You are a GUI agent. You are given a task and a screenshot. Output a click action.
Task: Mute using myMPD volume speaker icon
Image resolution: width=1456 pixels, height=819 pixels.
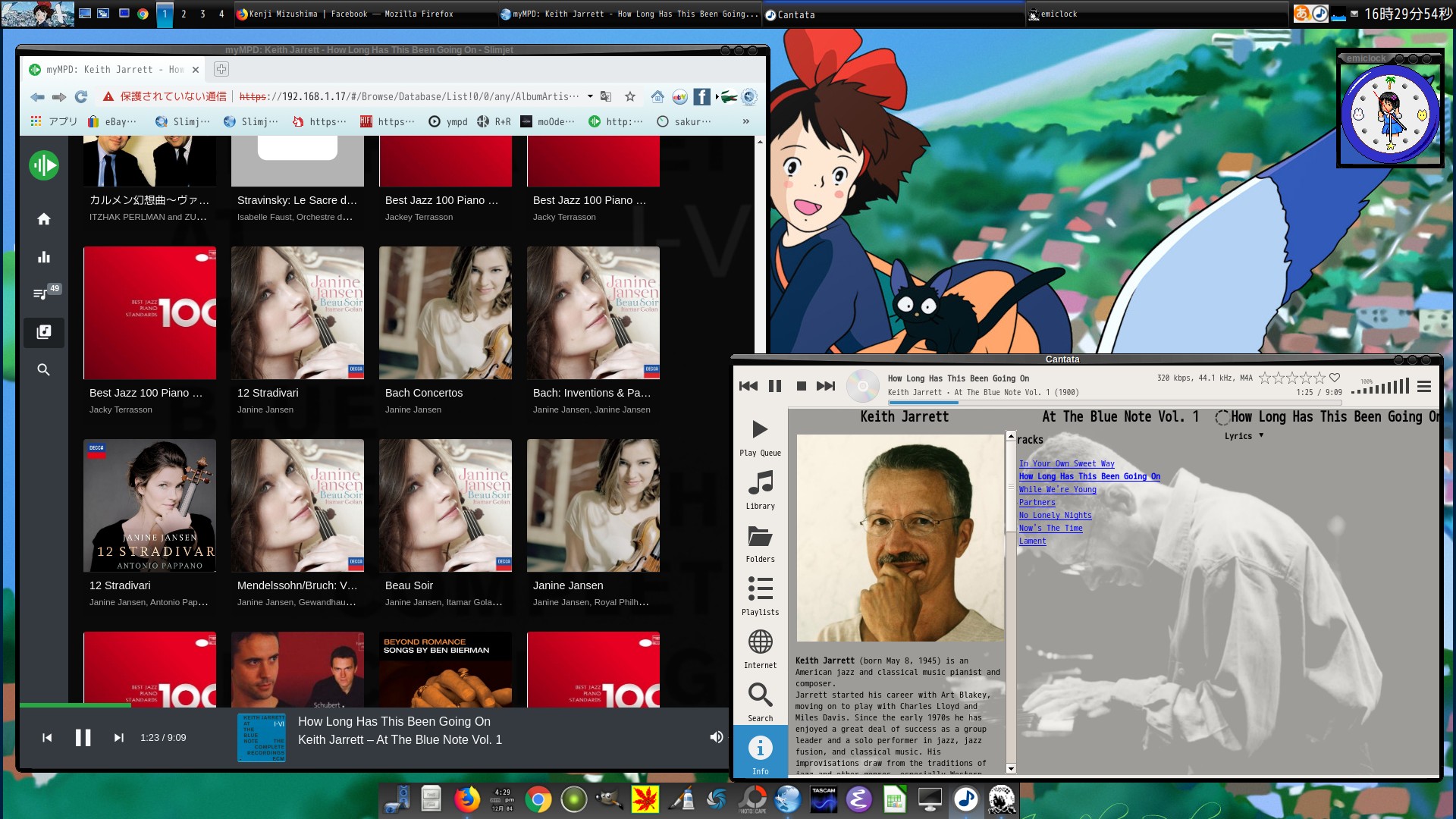pyautogui.click(x=716, y=737)
